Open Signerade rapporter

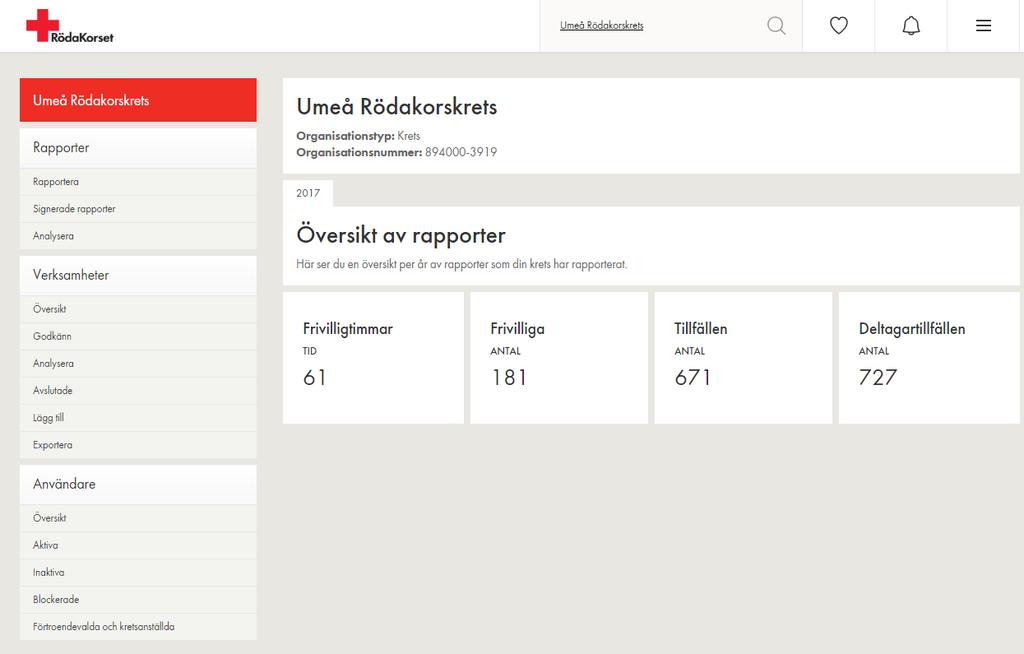click(x=138, y=209)
